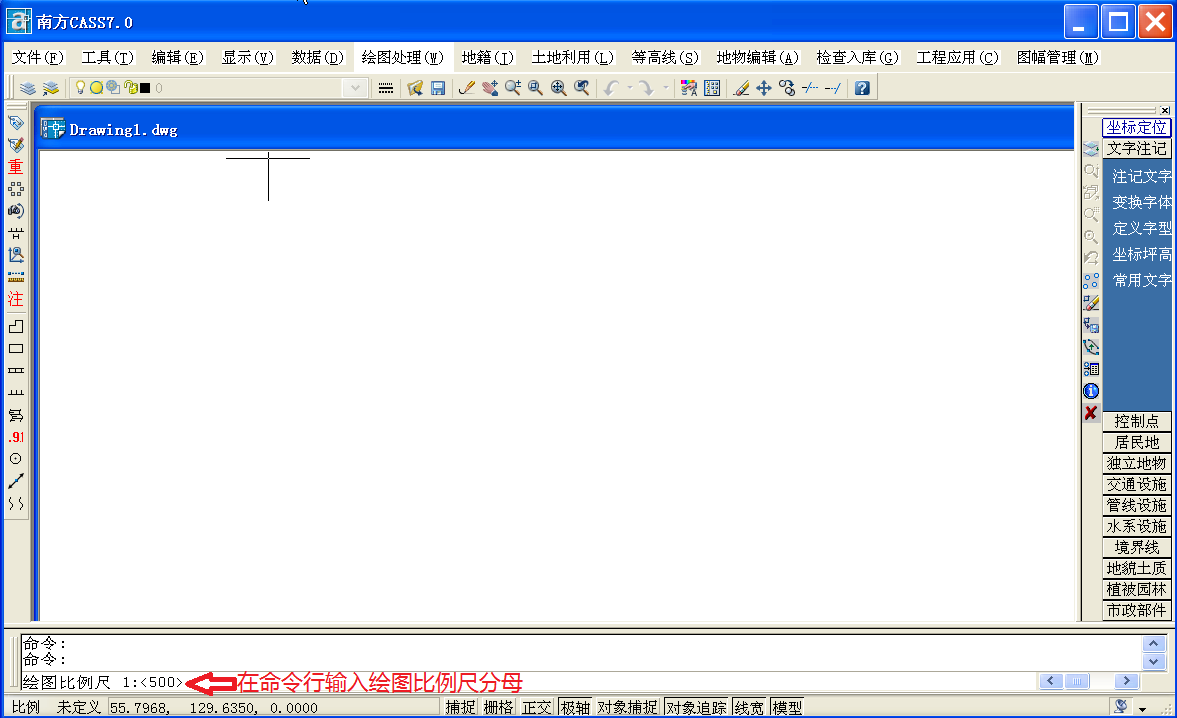Open the layer manager stack icon
This screenshot has width=1177, height=718.
(28, 88)
